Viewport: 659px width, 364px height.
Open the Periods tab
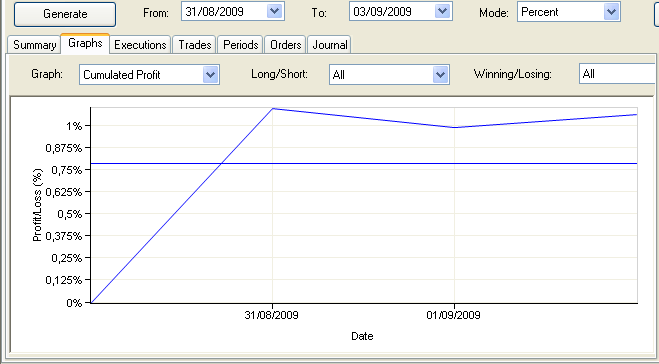240,45
